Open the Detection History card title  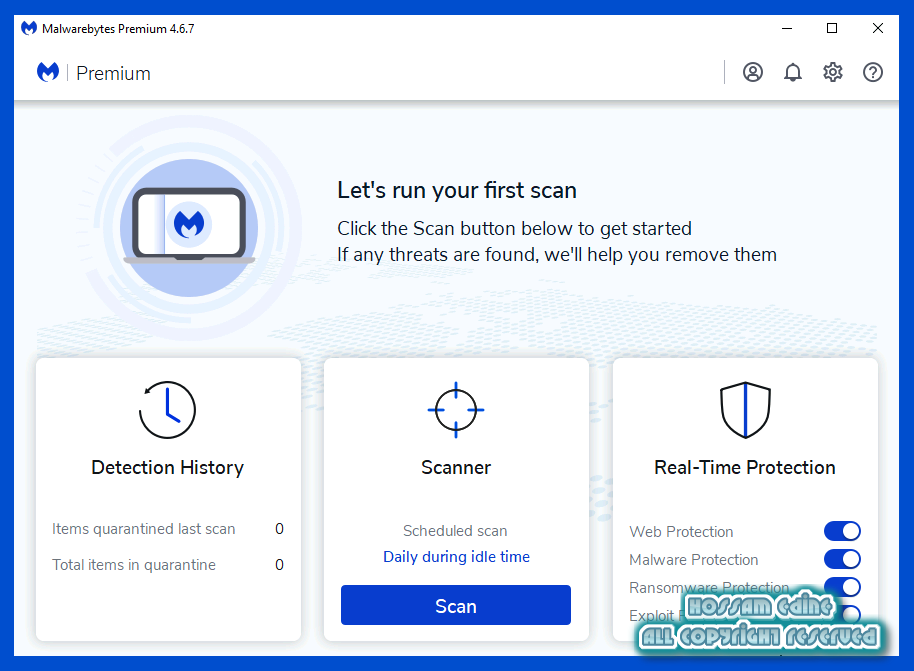167,468
